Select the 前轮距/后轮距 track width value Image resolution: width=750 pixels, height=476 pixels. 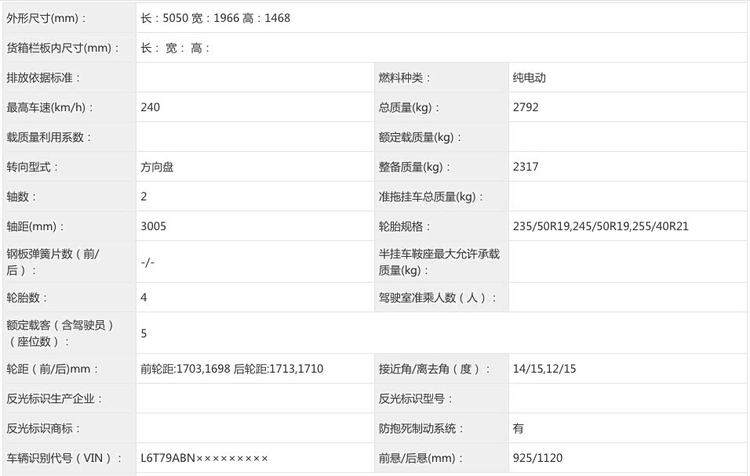click(x=232, y=369)
